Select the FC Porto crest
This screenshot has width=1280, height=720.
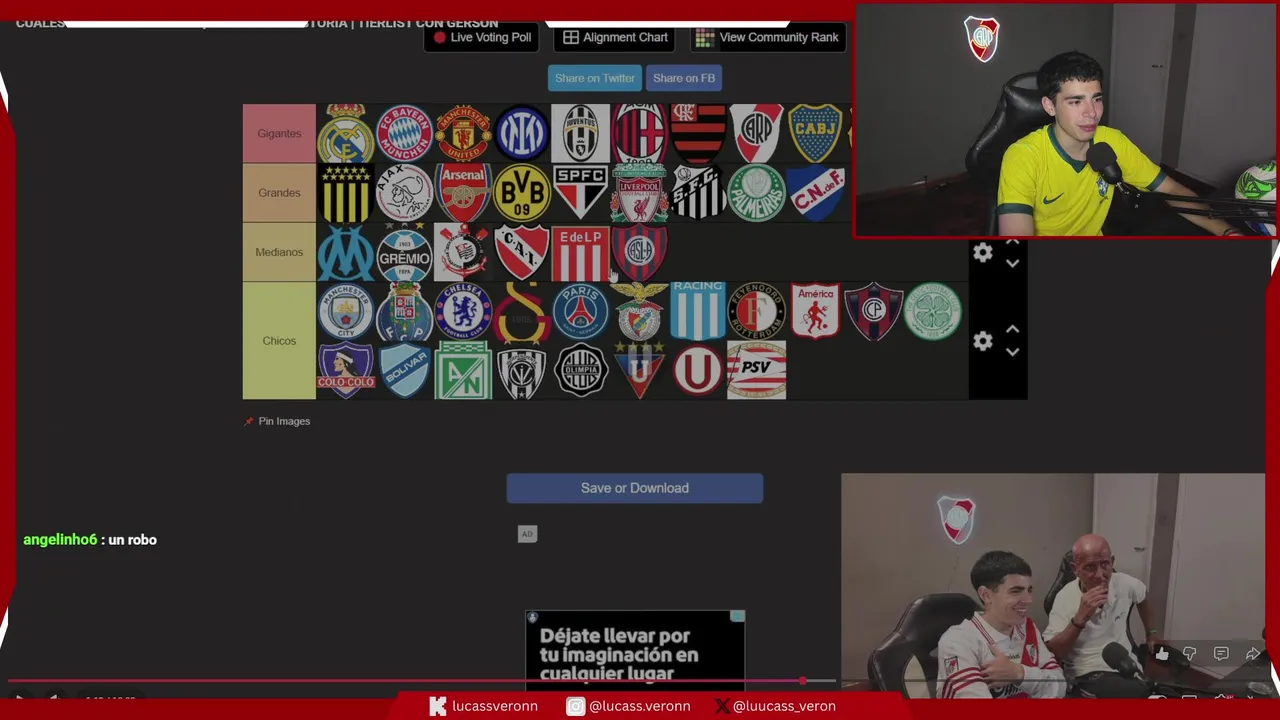click(x=405, y=312)
